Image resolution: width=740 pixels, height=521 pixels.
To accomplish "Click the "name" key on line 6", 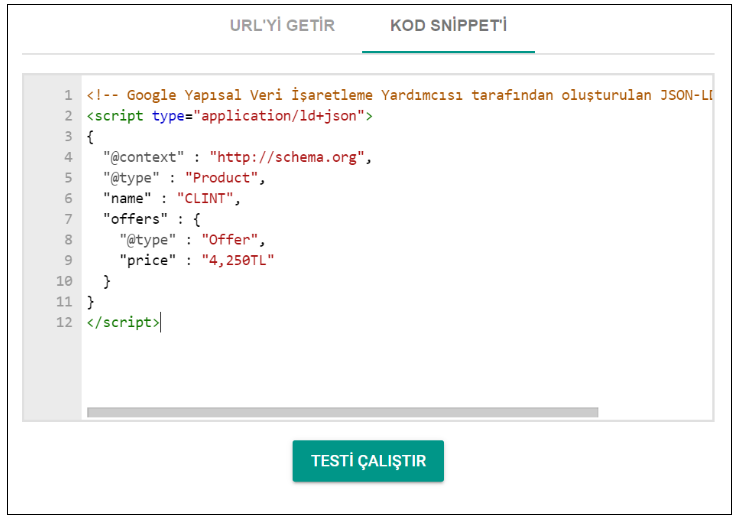I will [x=127, y=199].
